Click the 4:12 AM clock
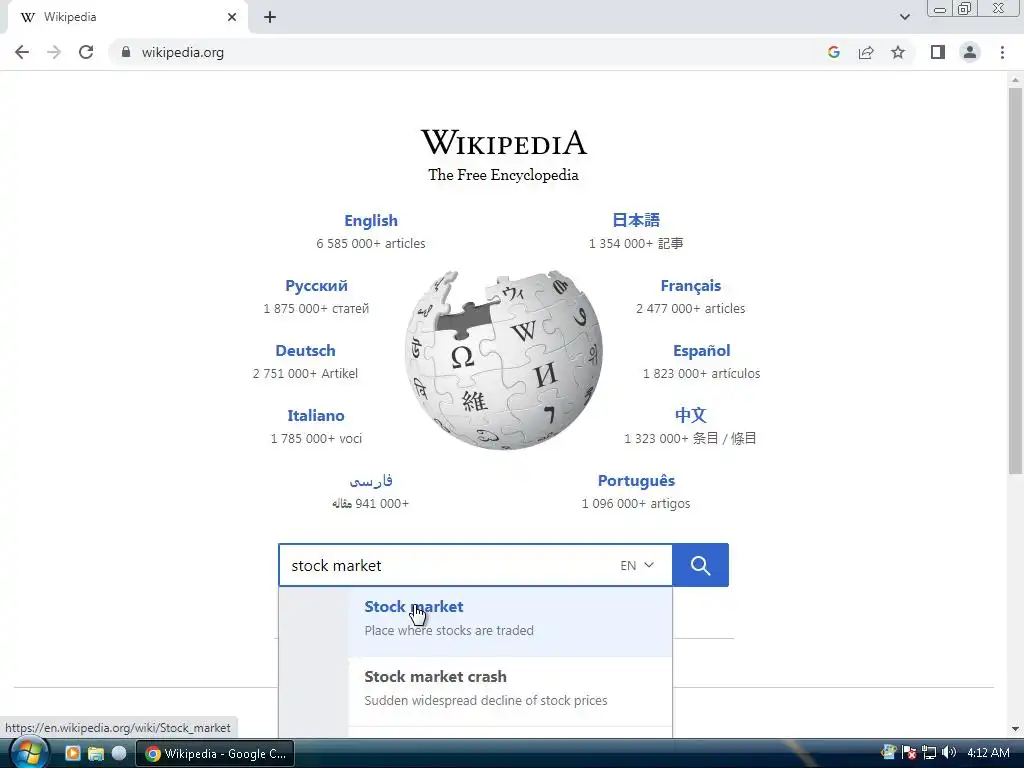 [x=988, y=752]
